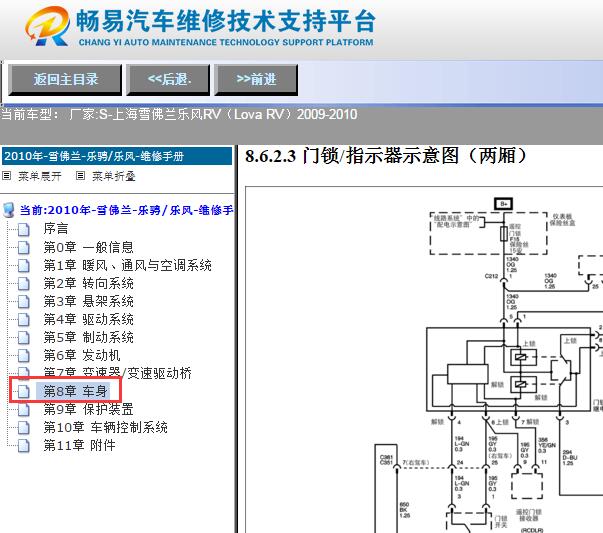Click page icon beside 第1章
This screenshot has height=533, width=603.
pos(24,265)
